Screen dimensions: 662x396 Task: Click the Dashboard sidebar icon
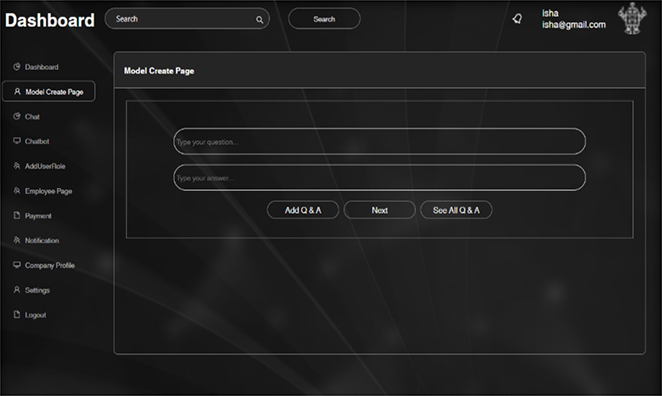[17, 67]
